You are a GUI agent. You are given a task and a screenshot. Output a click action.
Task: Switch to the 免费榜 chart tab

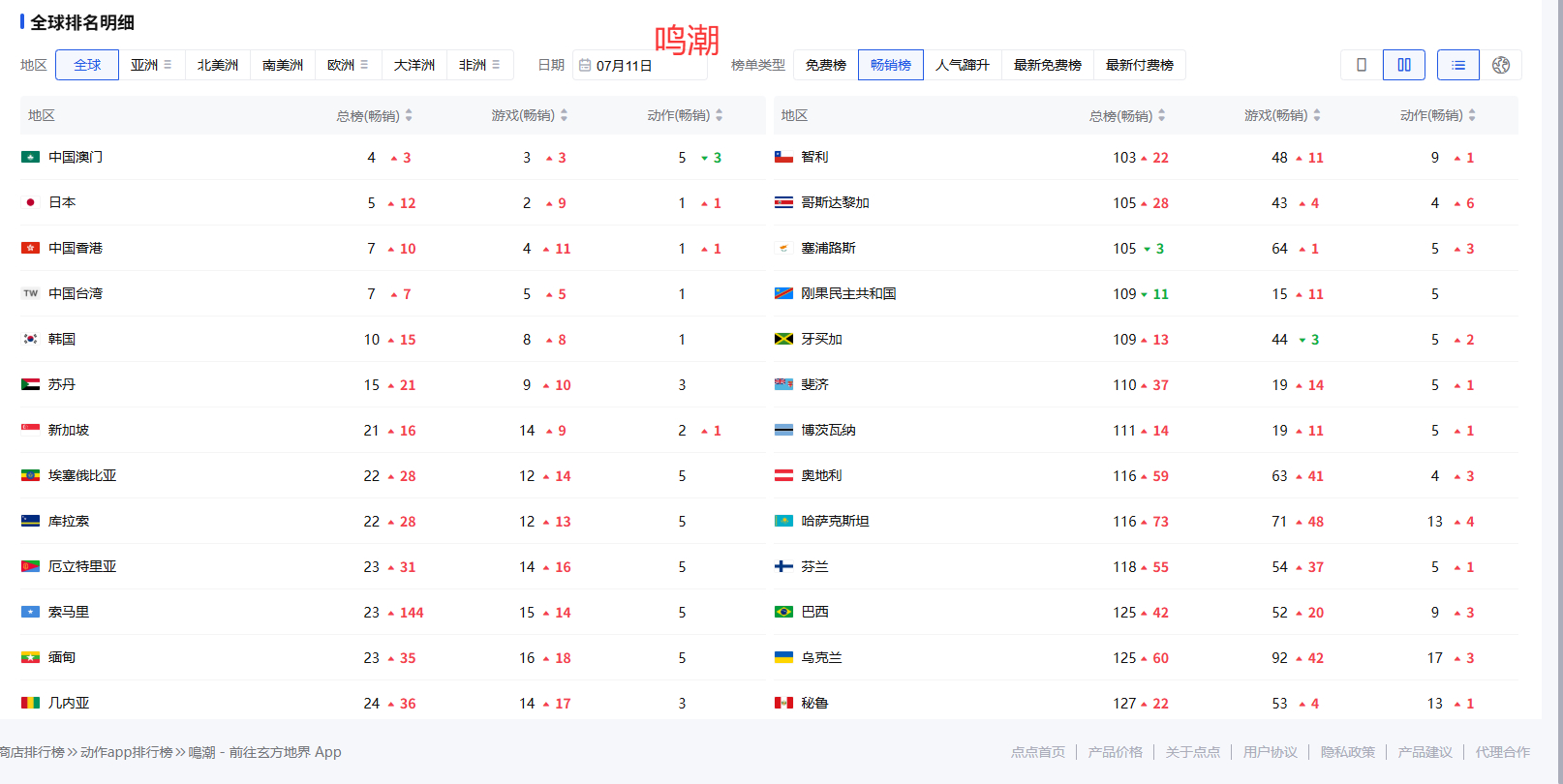click(x=826, y=65)
